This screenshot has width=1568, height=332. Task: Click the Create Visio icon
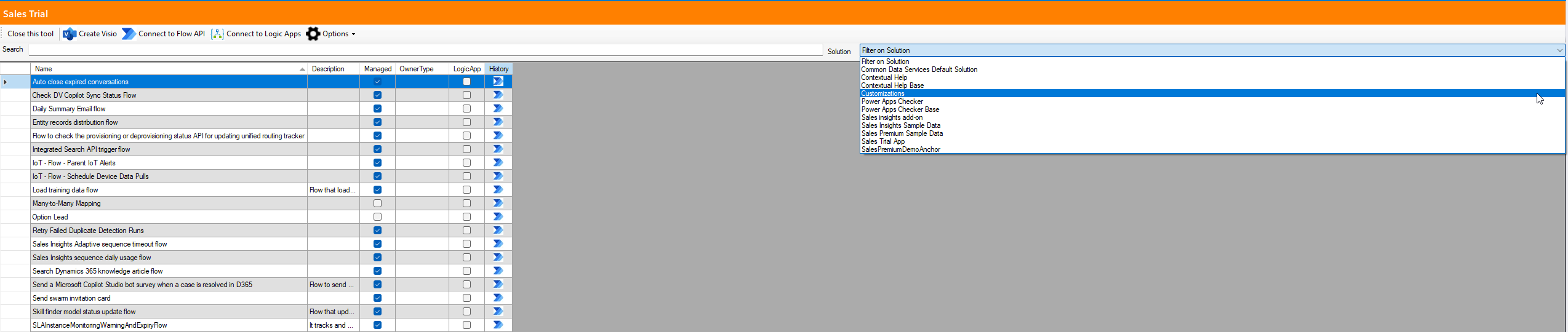(x=70, y=34)
